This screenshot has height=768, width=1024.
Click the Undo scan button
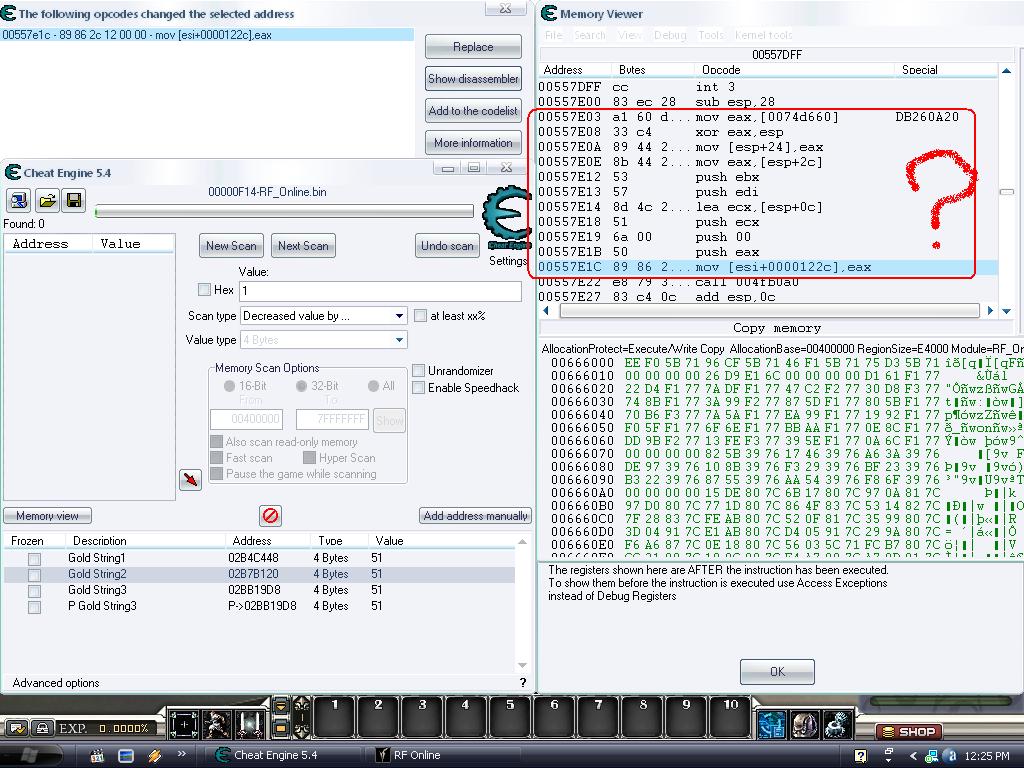click(x=447, y=246)
